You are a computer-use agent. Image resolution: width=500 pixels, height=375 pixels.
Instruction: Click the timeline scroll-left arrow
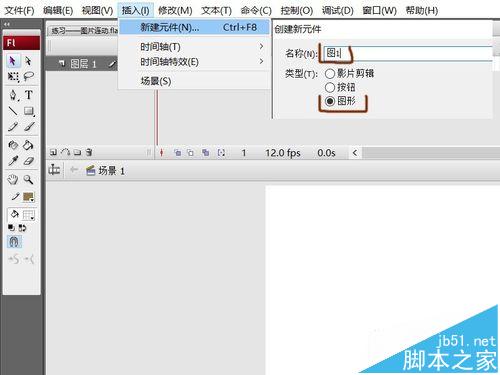[x=355, y=153]
